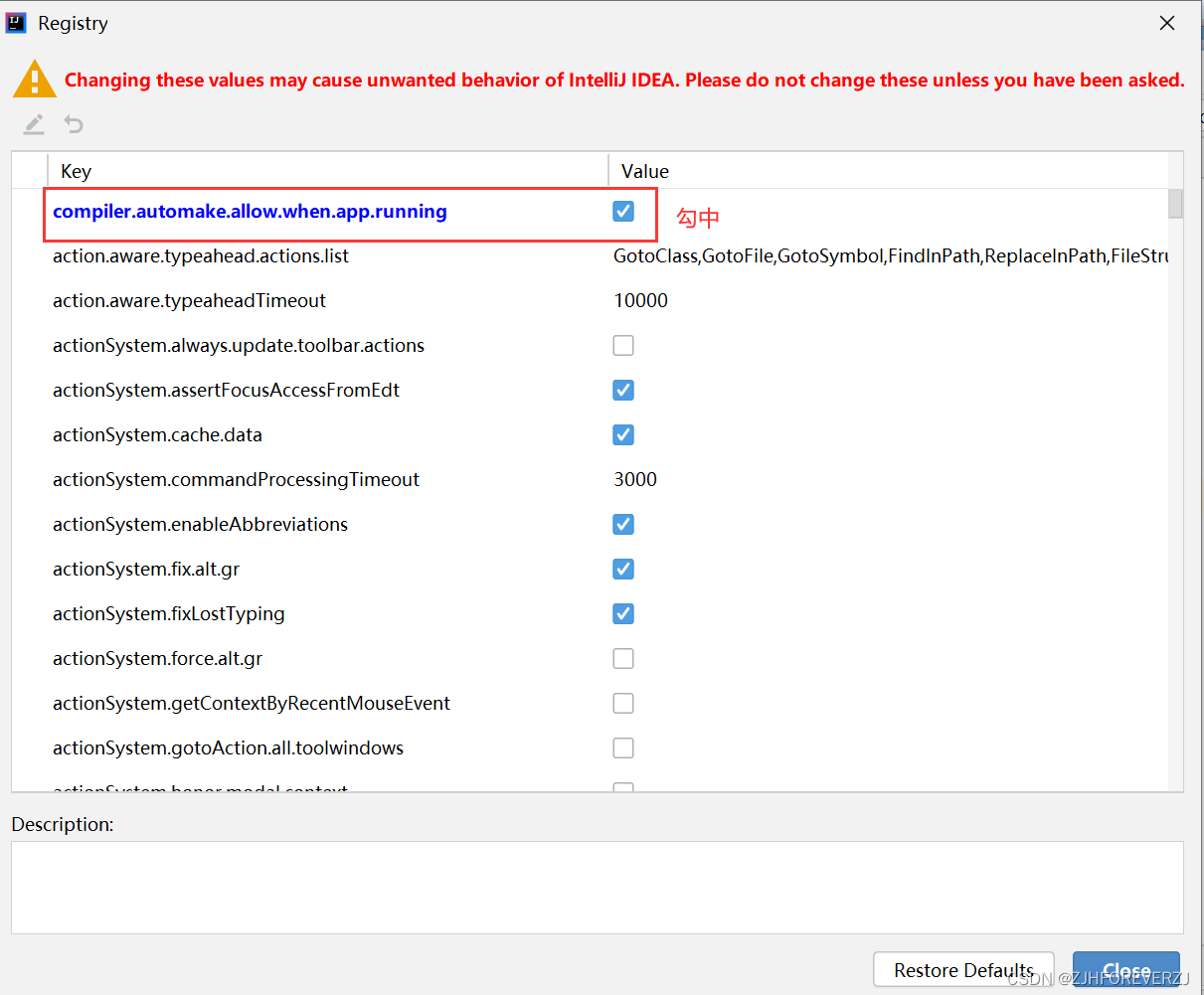Screen dimensions: 1204x995
Task: Sort by the Key column header
Action: 327,171
